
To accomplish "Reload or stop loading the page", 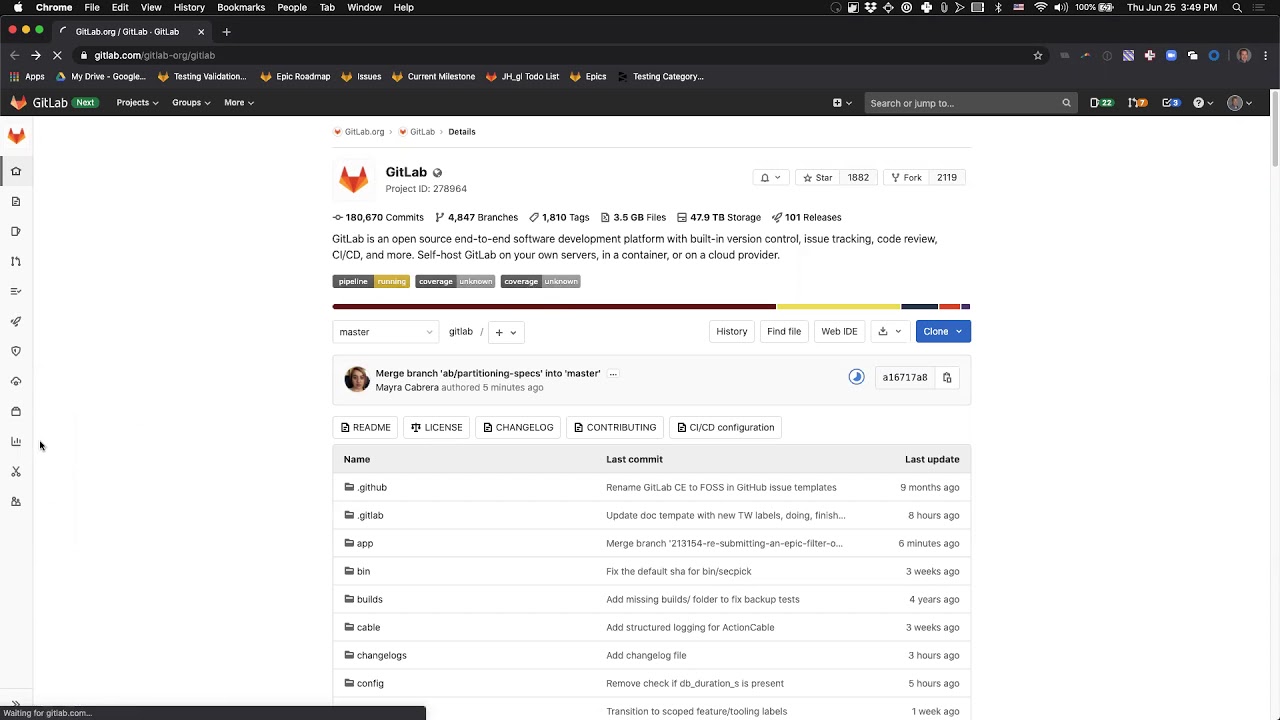I will click(58, 55).
